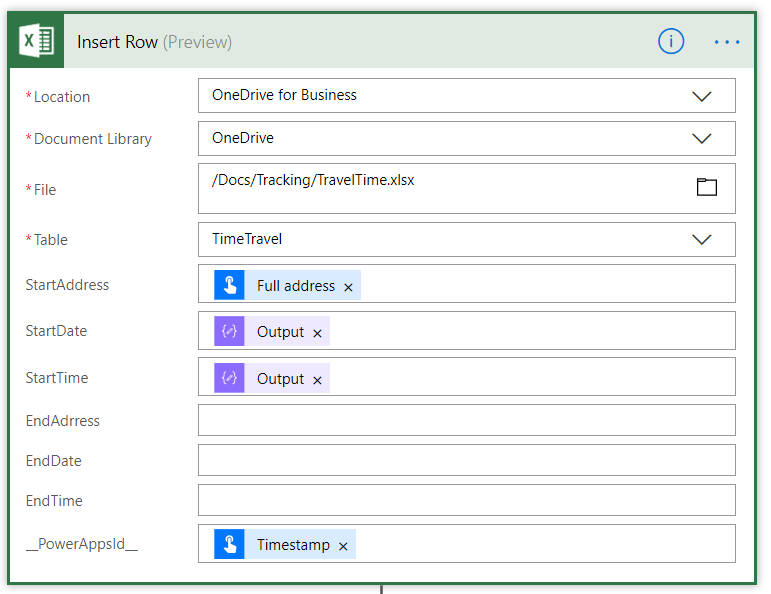Click the TravelTime.xlsx file path field

pos(440,187)
